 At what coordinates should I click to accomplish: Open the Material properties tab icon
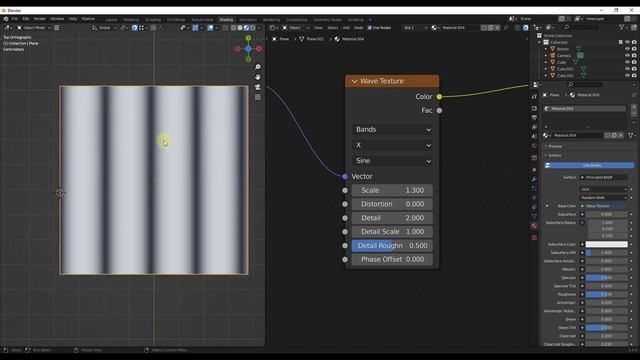point(534,226)
